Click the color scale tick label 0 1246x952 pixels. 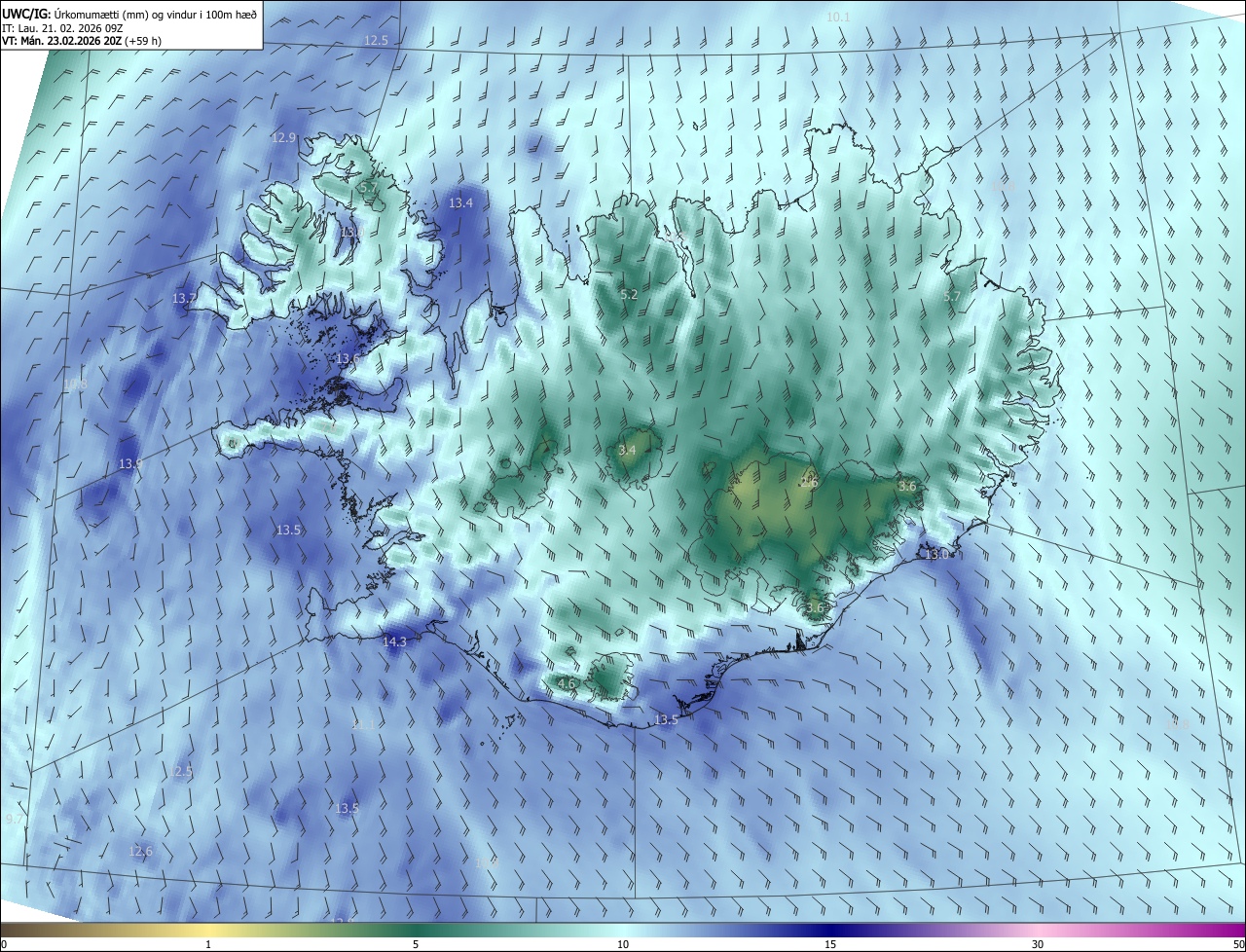pyautogui.click(x=4, y=944)
